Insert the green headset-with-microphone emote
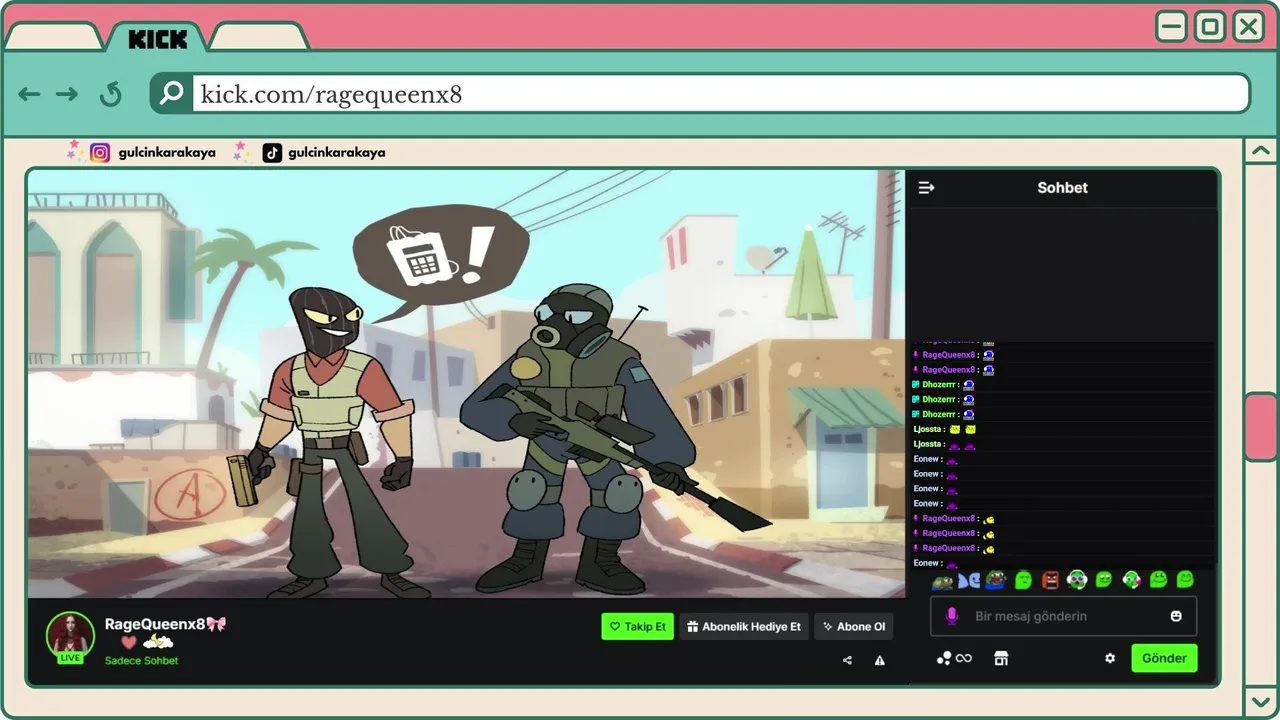 coord(1131,580)
